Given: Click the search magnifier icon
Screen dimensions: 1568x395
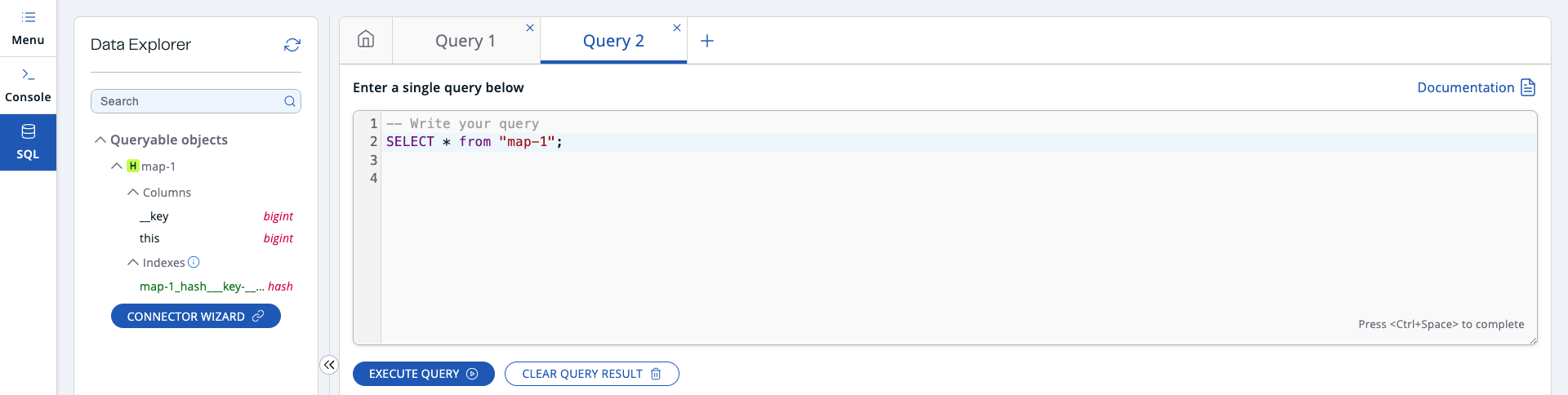Looking at the screenshot, I should point(289,101).
